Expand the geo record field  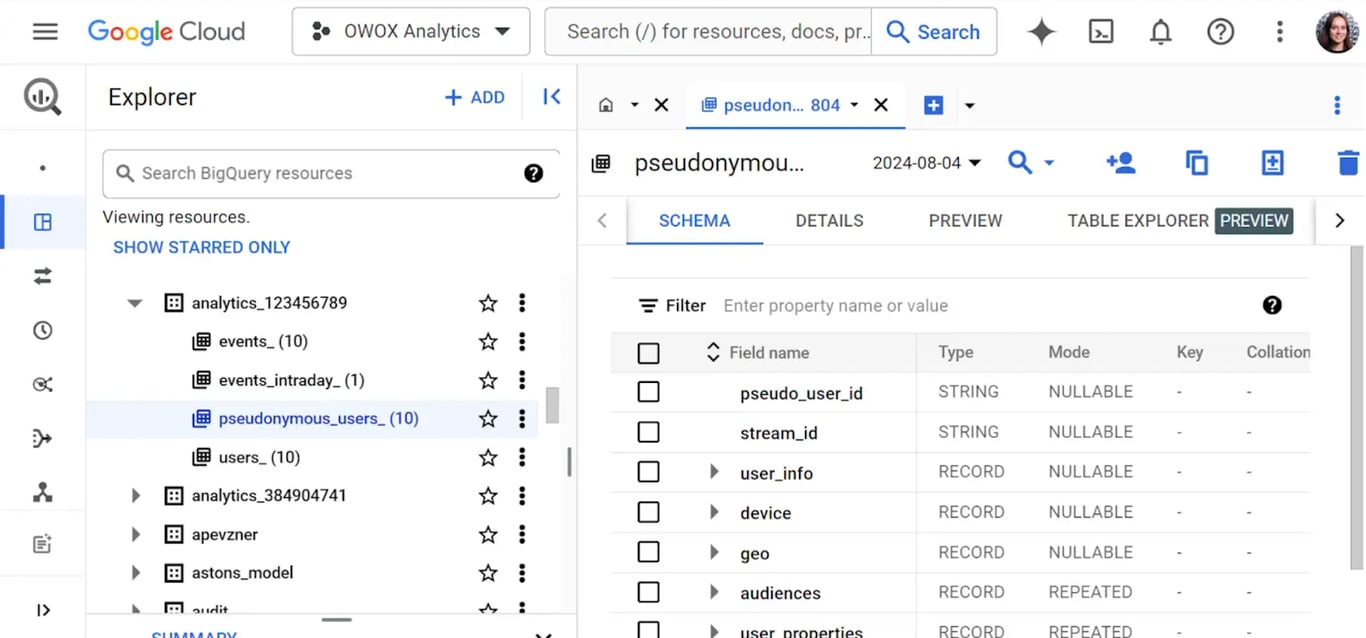coord(714,552)
